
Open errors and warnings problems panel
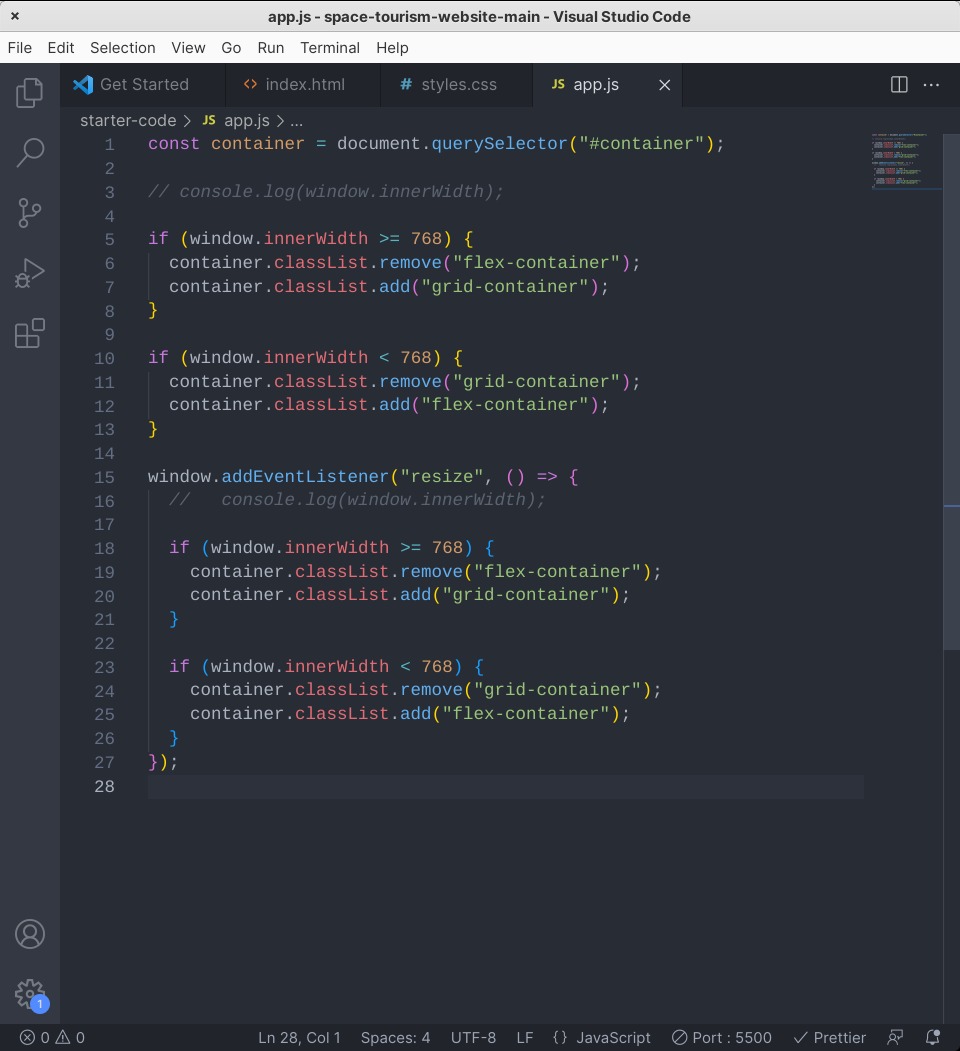click(52, 1037)
